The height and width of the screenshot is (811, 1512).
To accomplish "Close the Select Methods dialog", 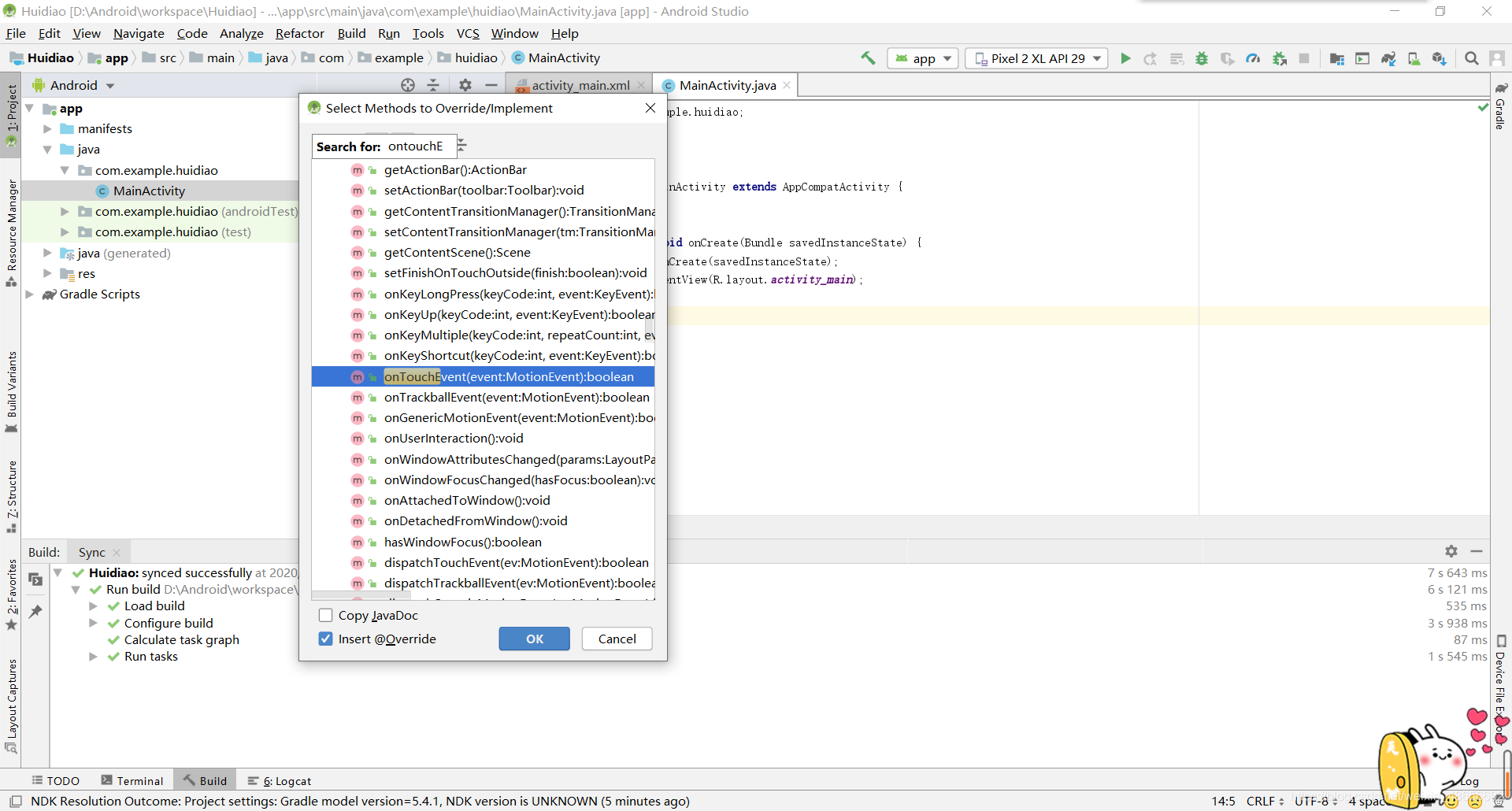I will [x=650, y=108].
